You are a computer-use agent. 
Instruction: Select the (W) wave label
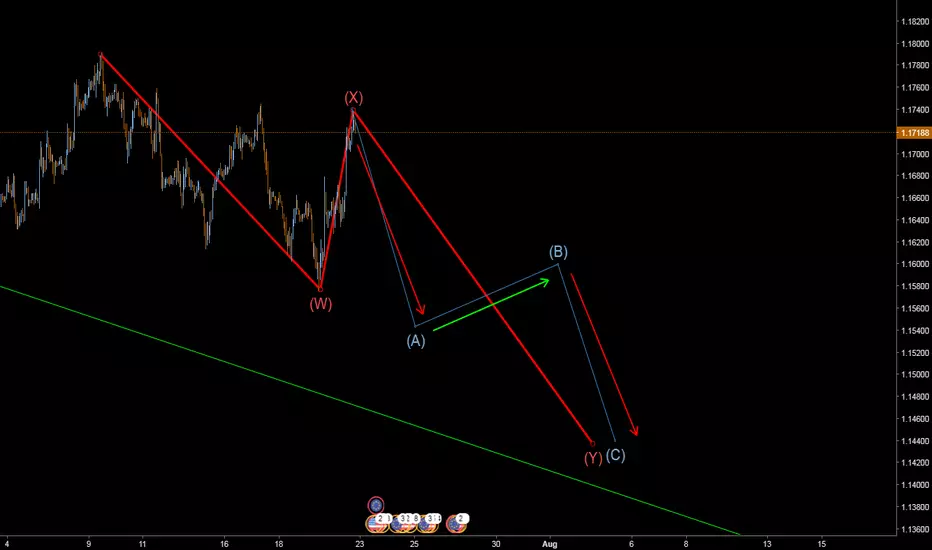pyautogui.click(x=320, y=304)
